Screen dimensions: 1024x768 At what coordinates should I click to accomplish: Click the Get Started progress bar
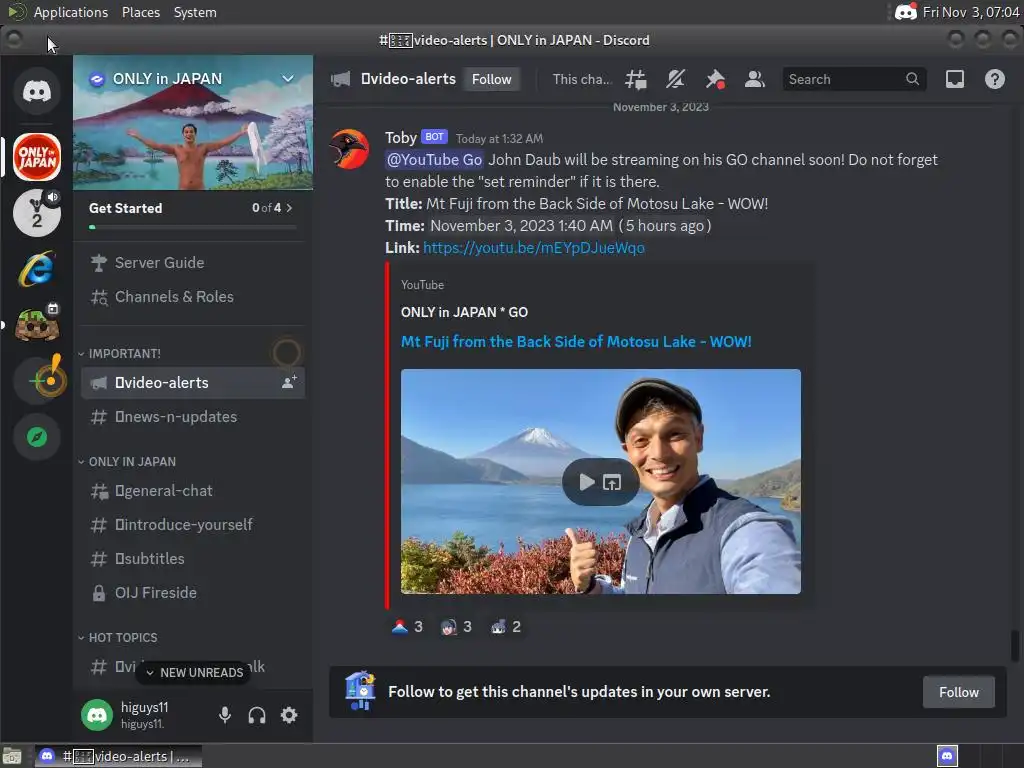tap(193, 227)
